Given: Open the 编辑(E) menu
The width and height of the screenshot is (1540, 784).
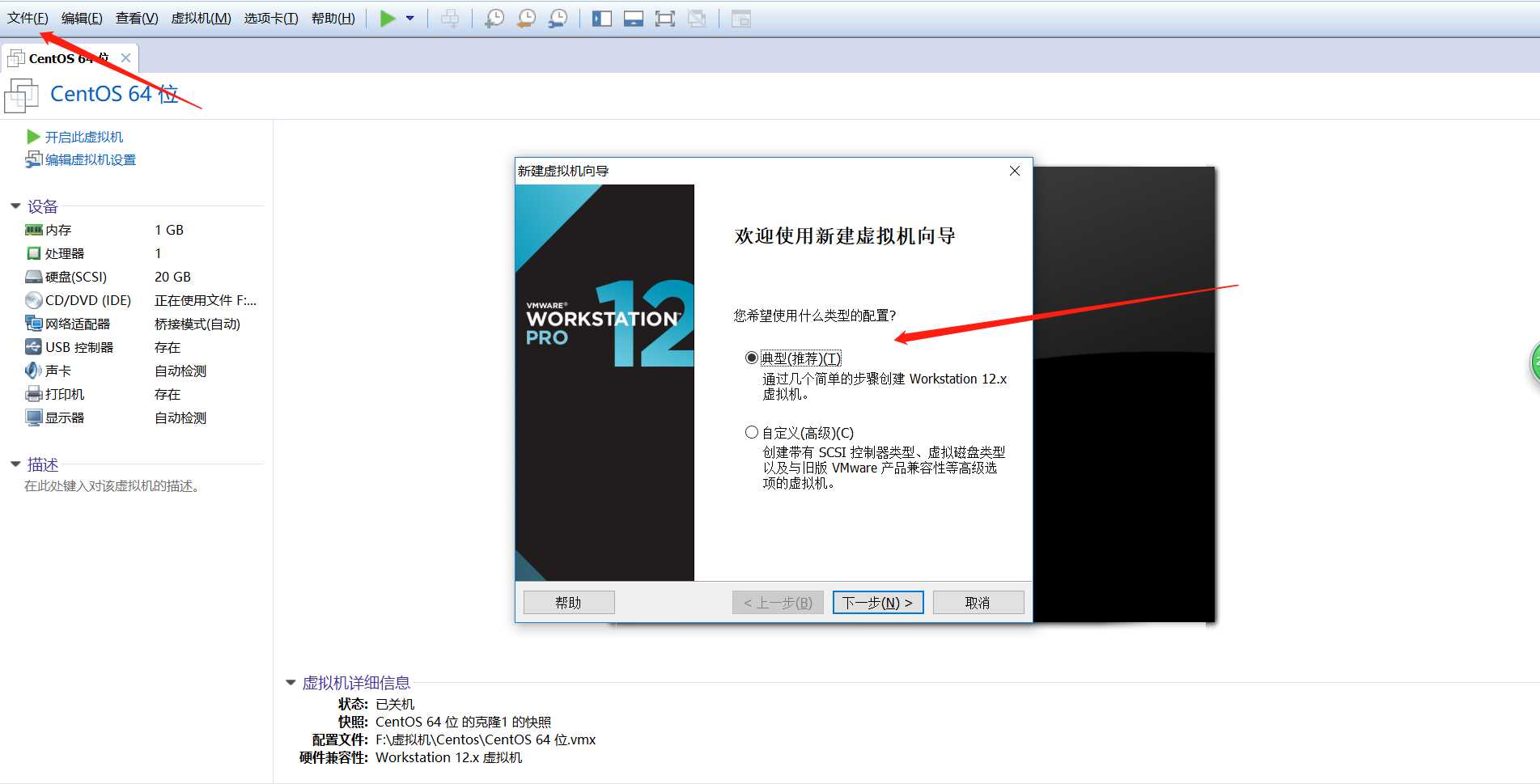Looking at the screenshot, I should point(82,18).
